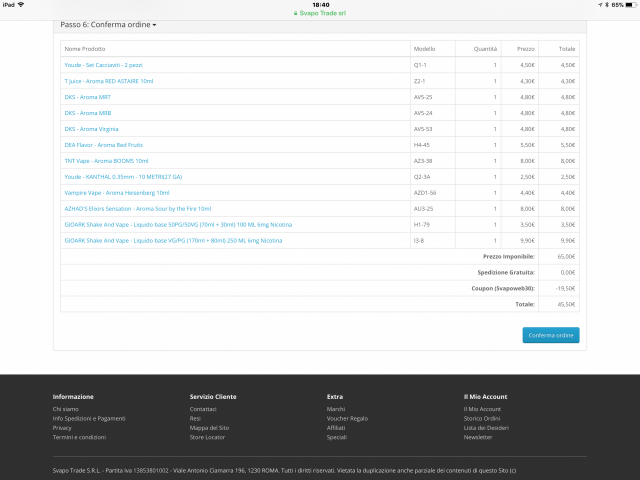640x480 pixels.
Task: Open Termini e condizioni footer link
Action: point(79,437)
